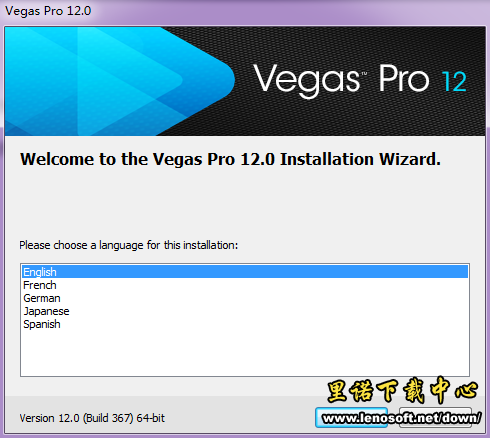Click the yellow Chinese watermark text
Viewport: 490px width, 438px height.
pyautogui.click(x=403, y=390)
